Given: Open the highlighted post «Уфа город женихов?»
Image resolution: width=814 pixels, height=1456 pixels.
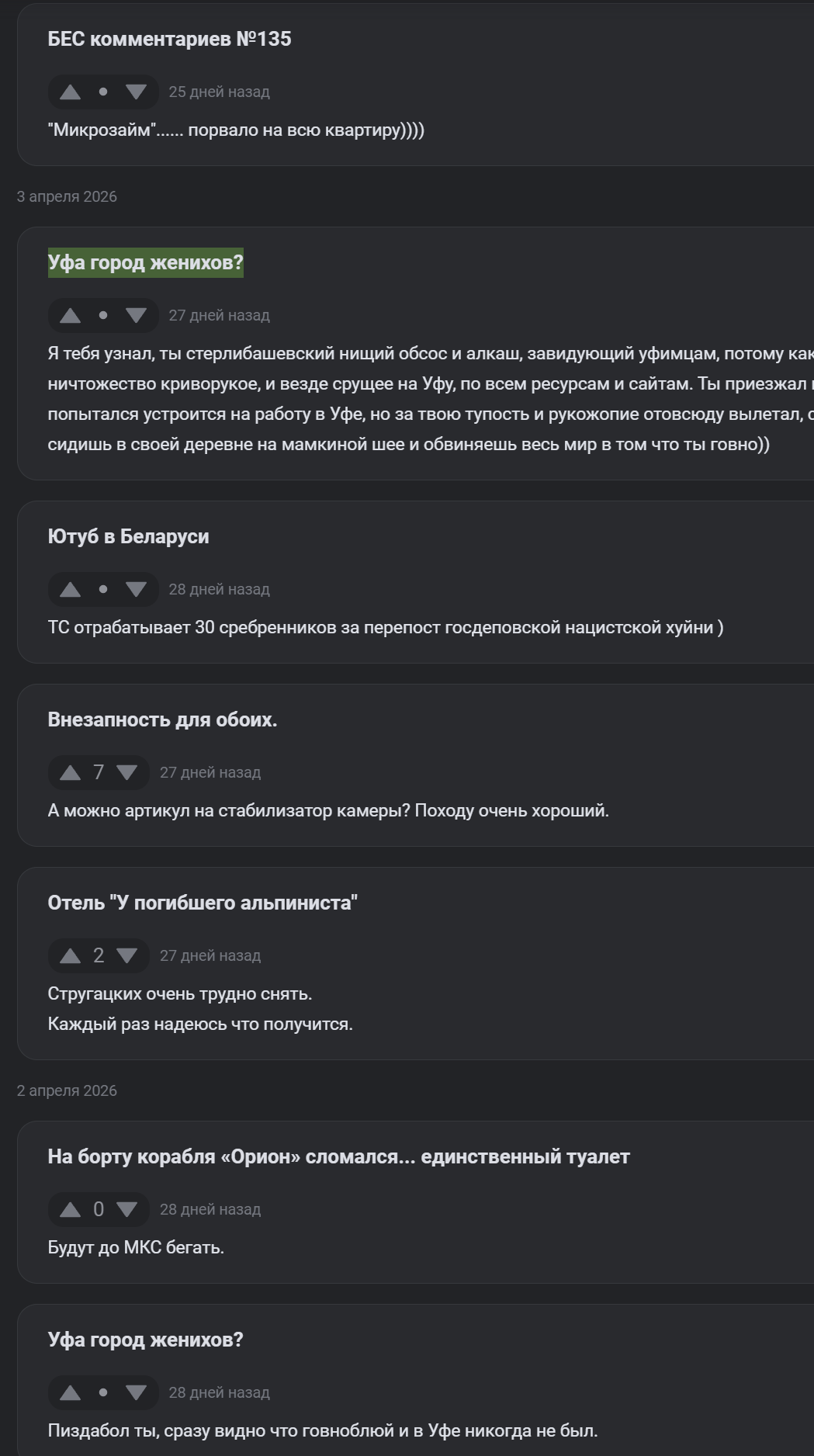Looking at the screenshot, I should pyautogui.click(x=145, y=263).
